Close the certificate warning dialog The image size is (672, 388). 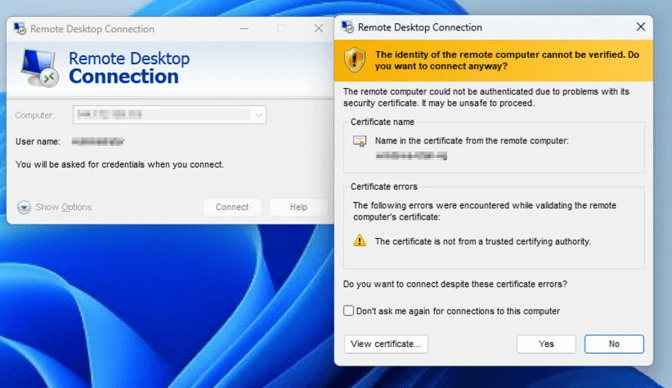tap(640, 27)
